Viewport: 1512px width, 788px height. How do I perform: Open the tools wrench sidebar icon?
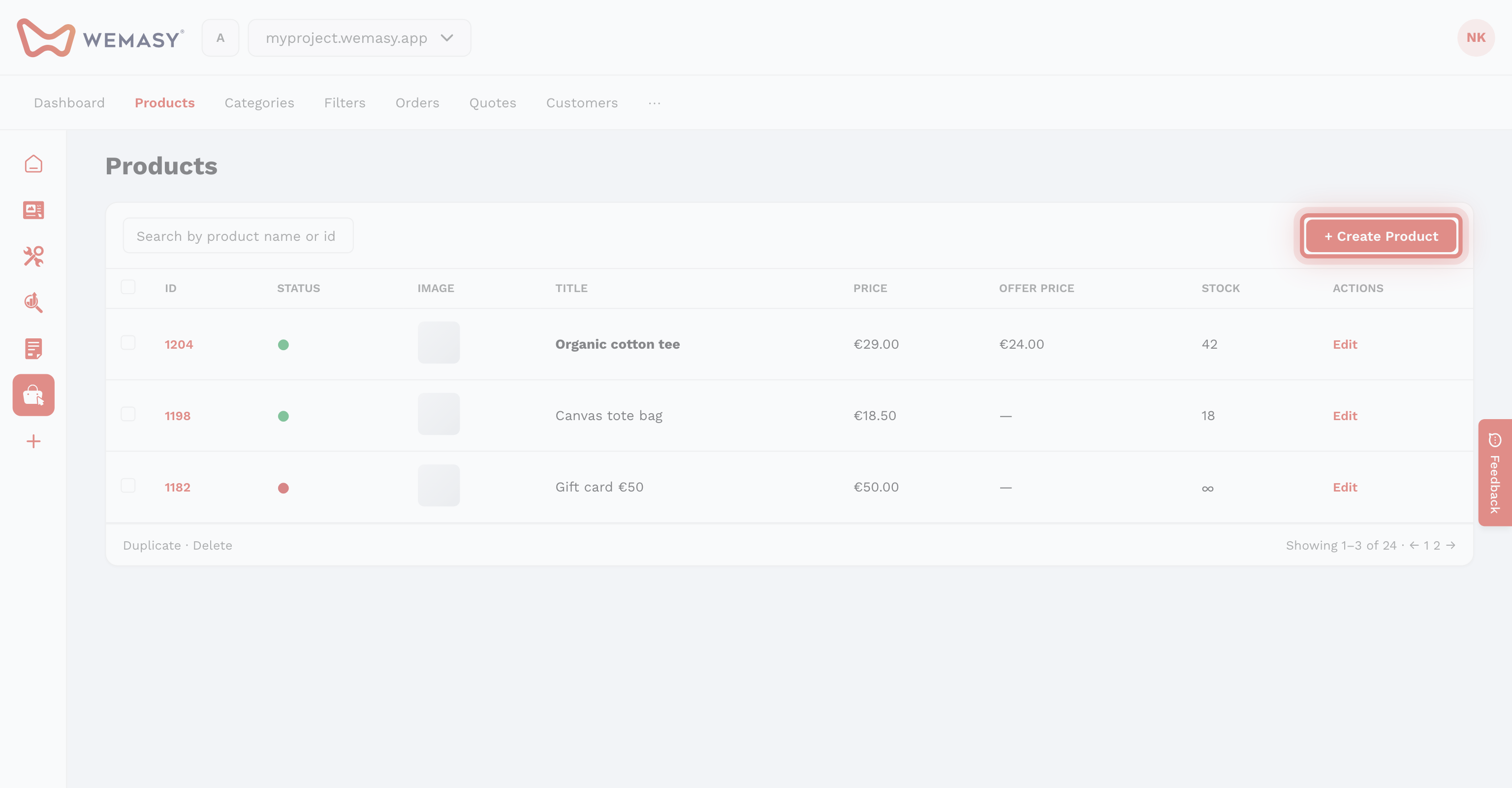[x=33, y=257]
